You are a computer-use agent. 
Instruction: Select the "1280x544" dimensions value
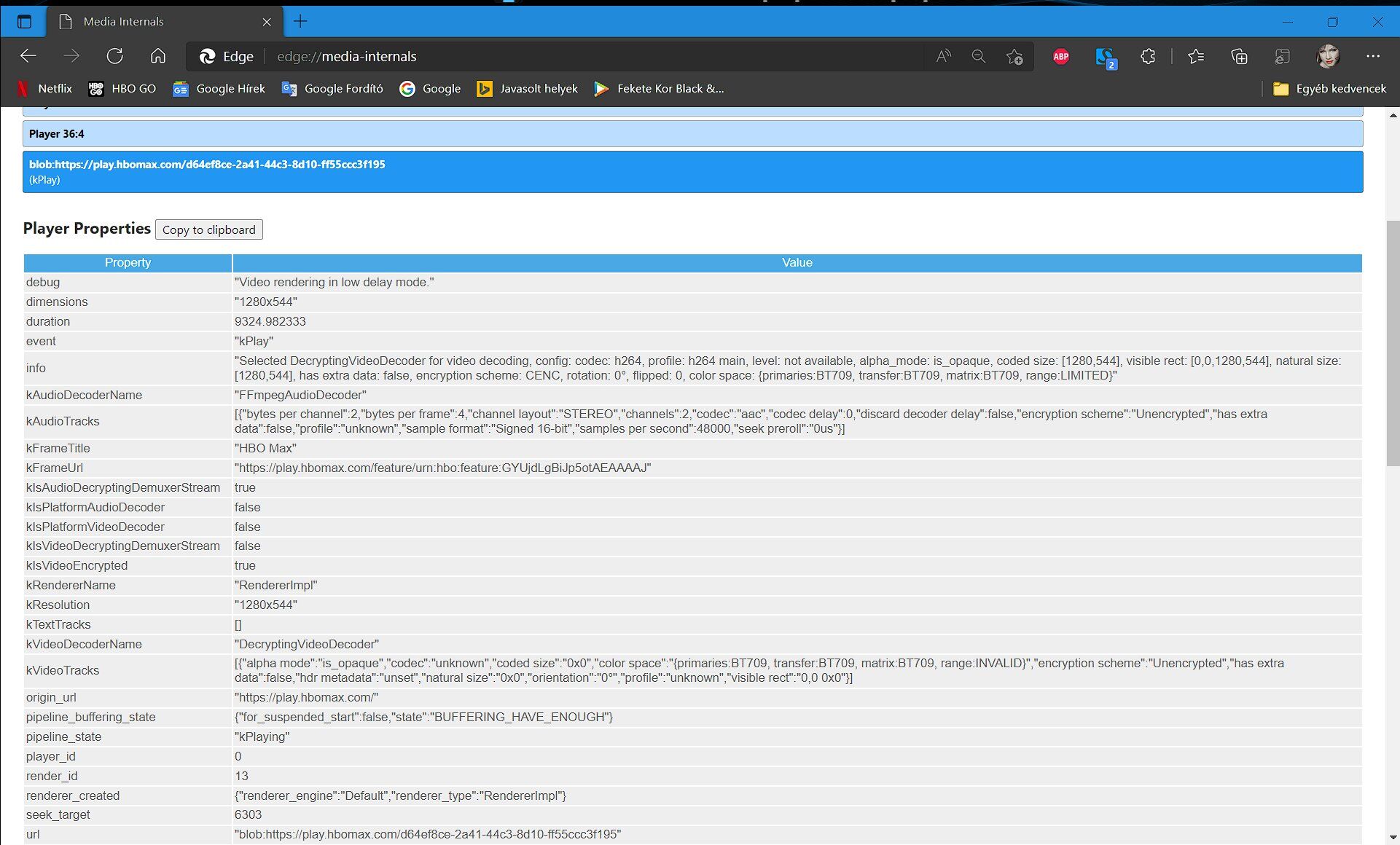tap(266, 302)
